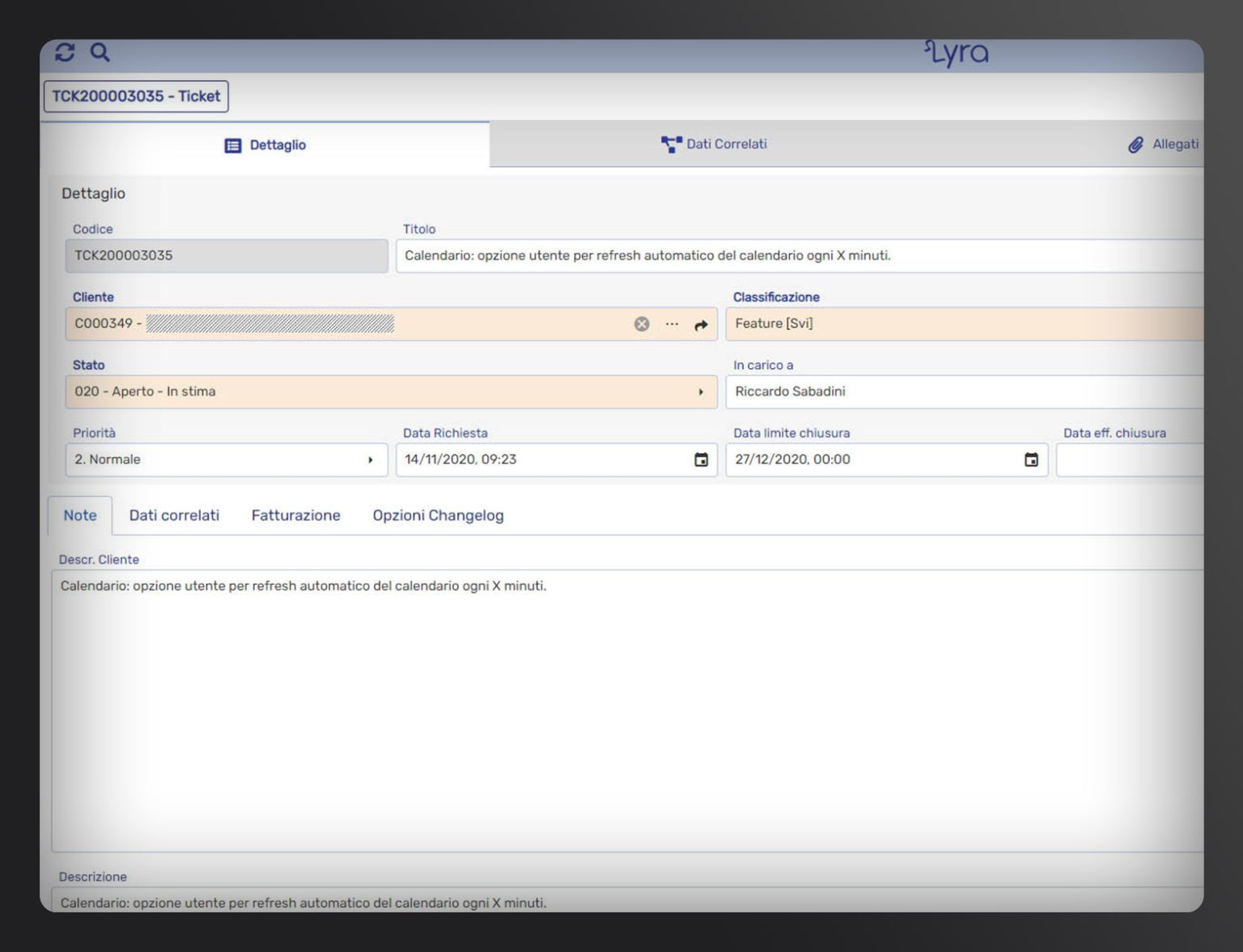Click the Lyra logo

[957, 52]
